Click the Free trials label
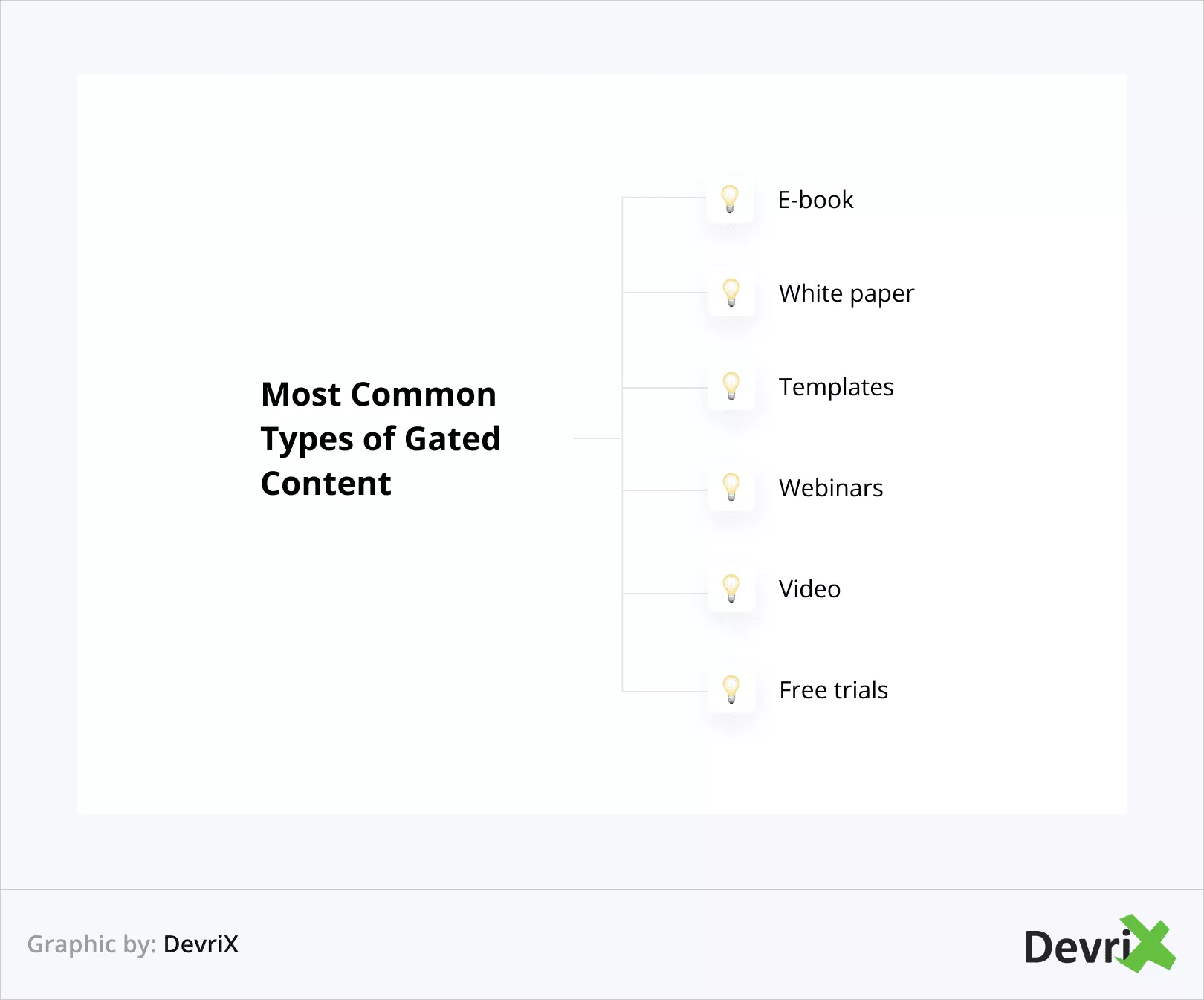The width and height of the screenshot is (1204, 1000). coord(833,690)
